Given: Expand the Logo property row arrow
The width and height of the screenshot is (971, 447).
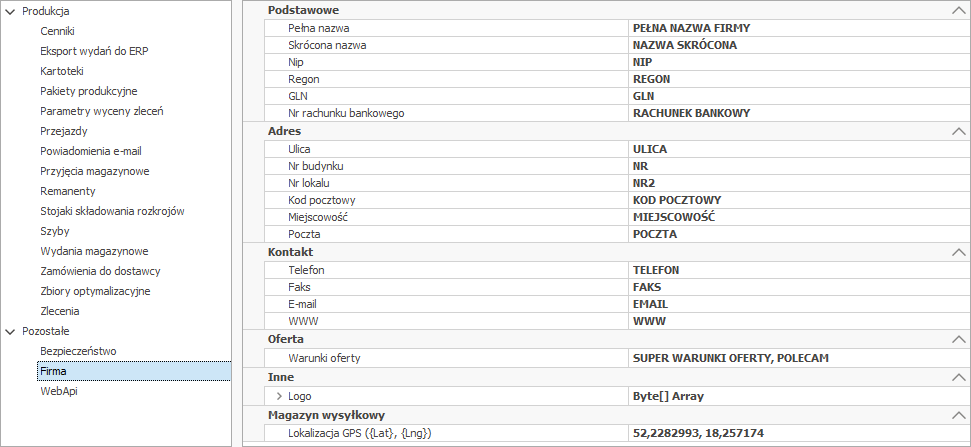Looking at the screenshot, I should point(279,396).
